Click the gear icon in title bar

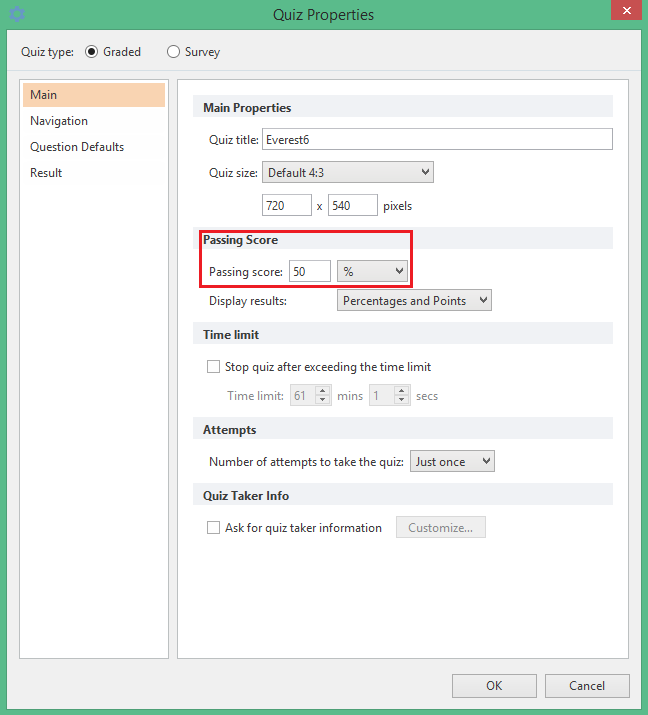(x=17, y=14)
